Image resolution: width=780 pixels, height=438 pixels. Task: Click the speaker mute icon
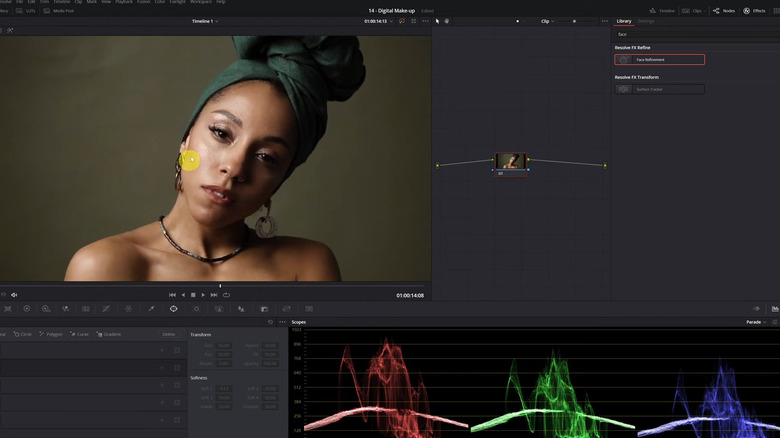click(x=14, y=295)
